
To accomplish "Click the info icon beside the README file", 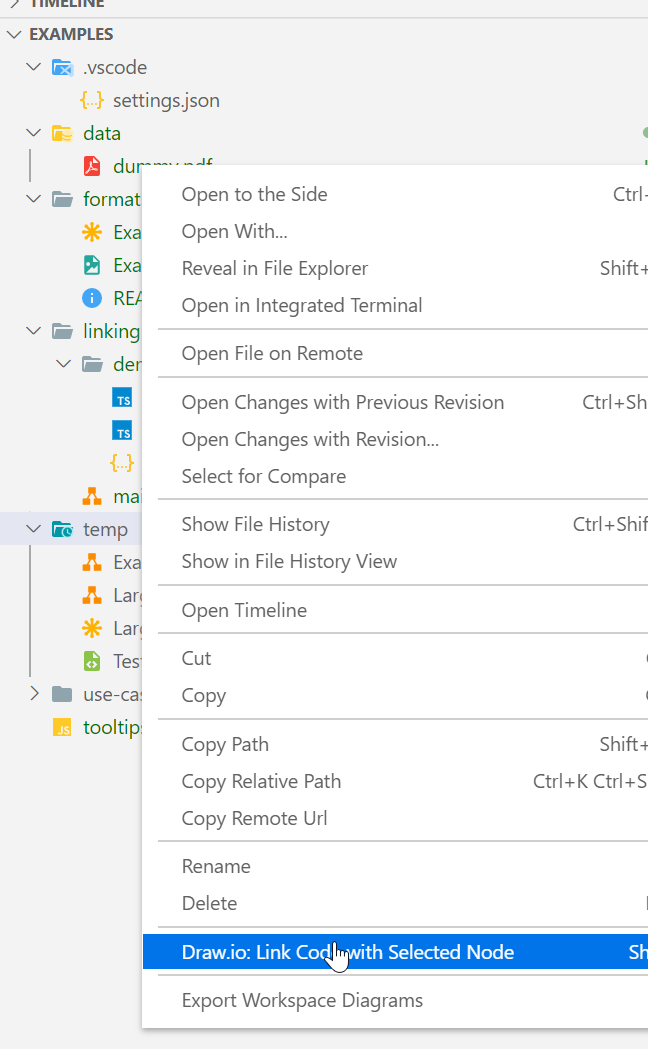I will coord(92,298).
